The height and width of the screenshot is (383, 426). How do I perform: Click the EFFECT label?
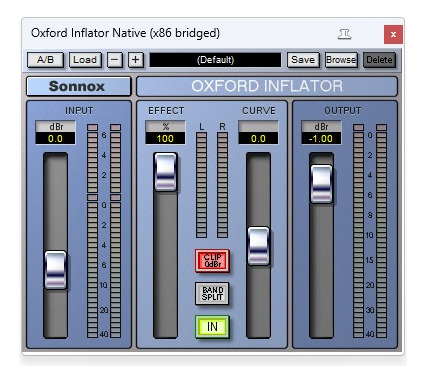[x=166, y=111]
